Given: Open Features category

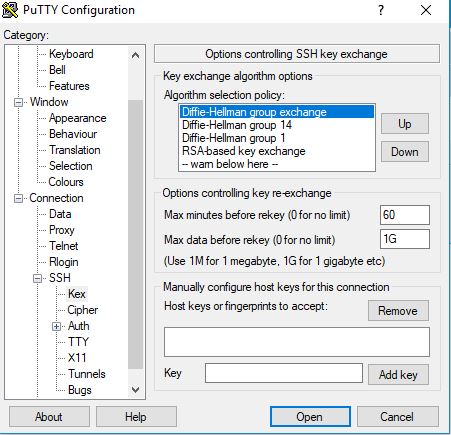Looking at the screenshot, I should point(69,86).
